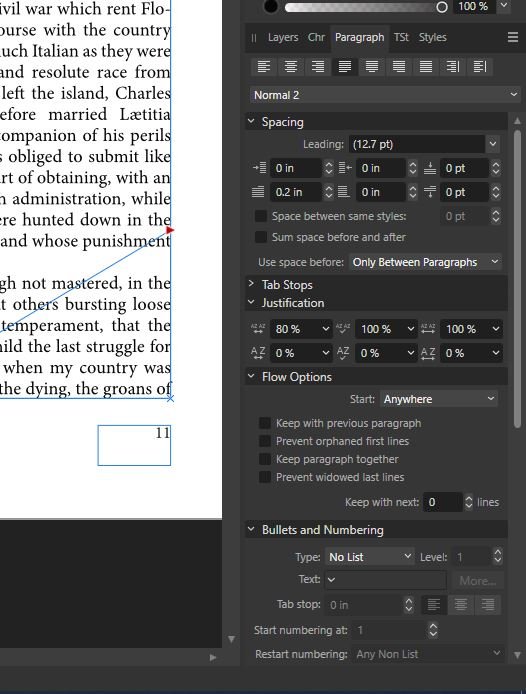Open the Normal 2 paragraph style dropdown
526x694 pixels.
coord(384,95)
